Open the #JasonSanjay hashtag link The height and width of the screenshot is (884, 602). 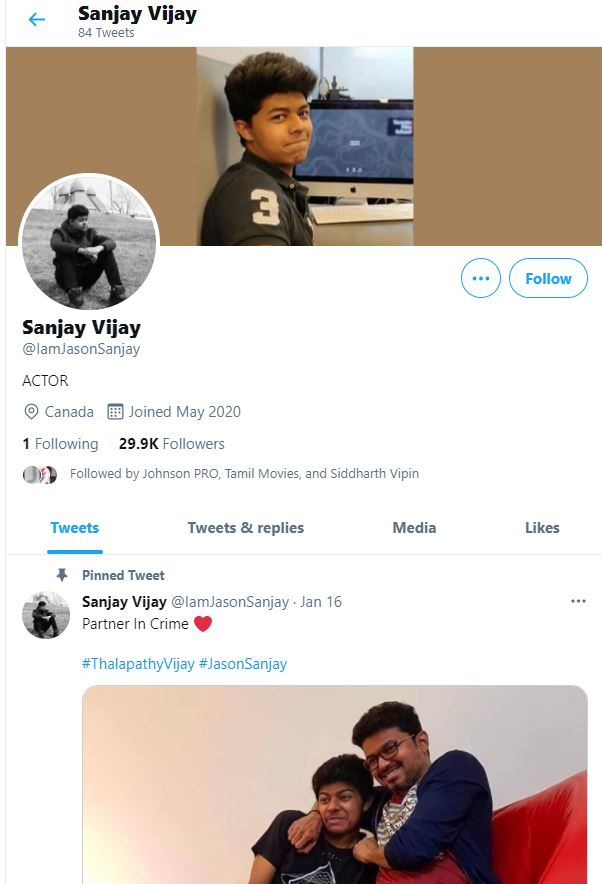pos(243,664)
